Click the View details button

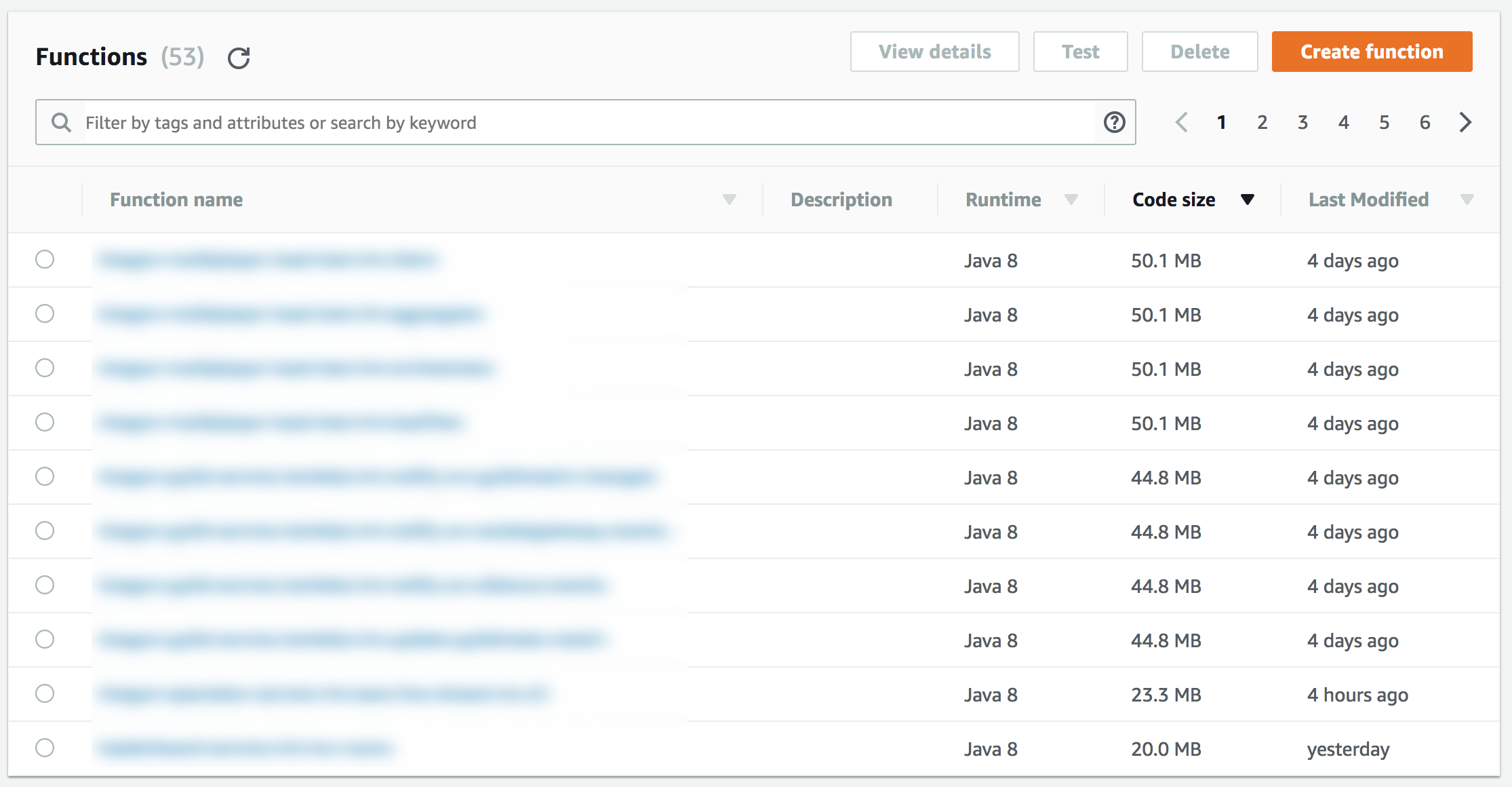coord(934,51)
